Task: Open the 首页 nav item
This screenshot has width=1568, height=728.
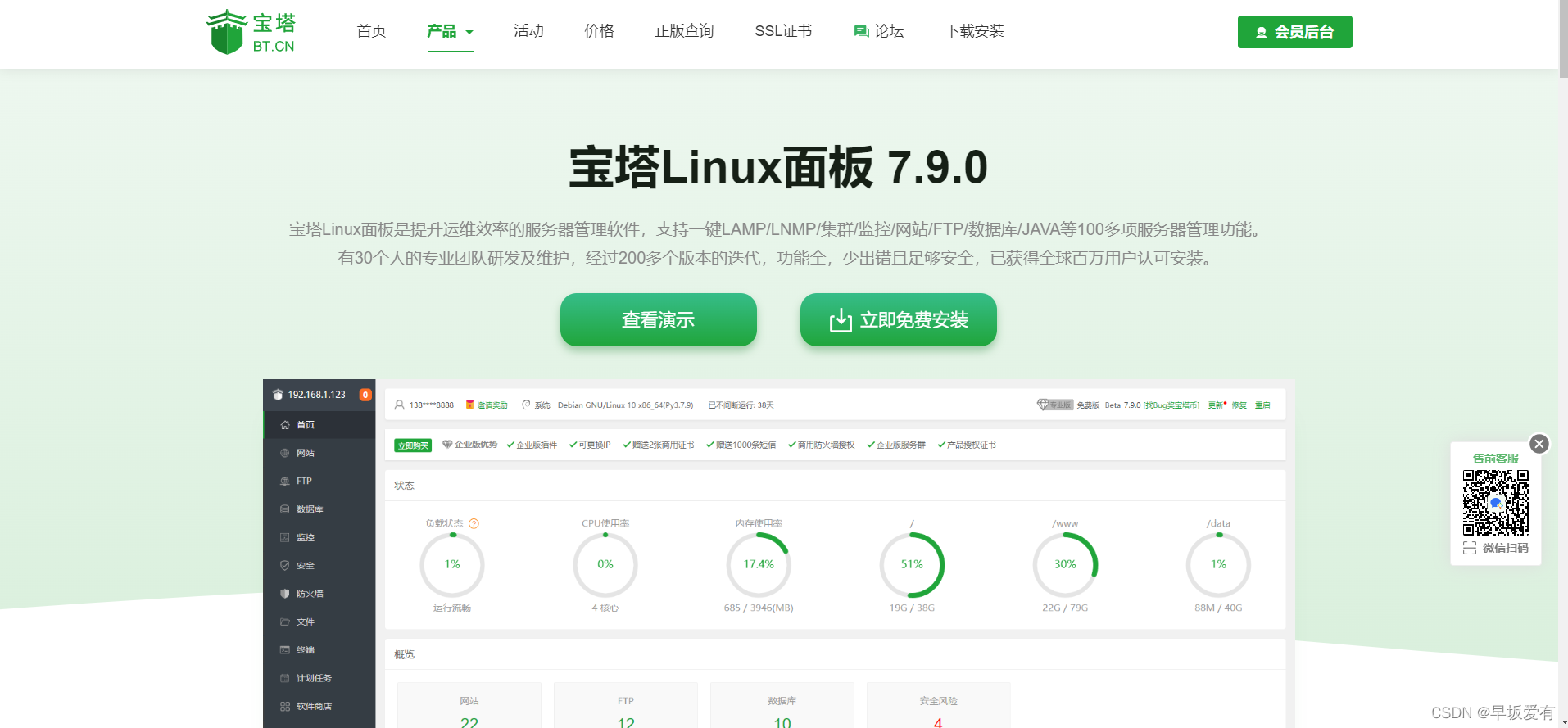Action: (371, 31)
